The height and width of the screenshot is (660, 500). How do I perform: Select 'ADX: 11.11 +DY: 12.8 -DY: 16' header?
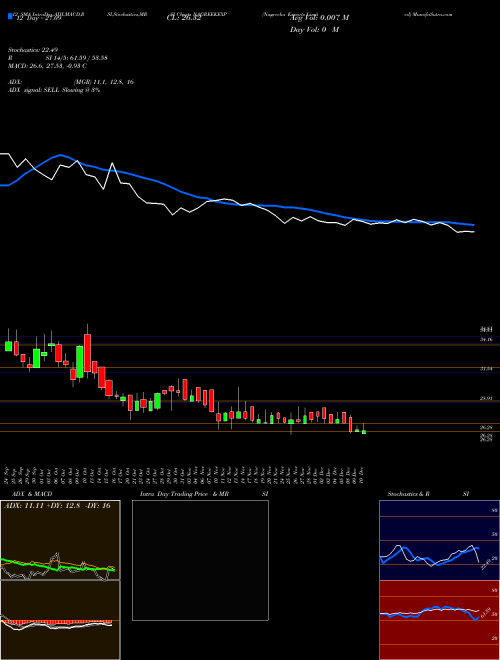(57, 506)
